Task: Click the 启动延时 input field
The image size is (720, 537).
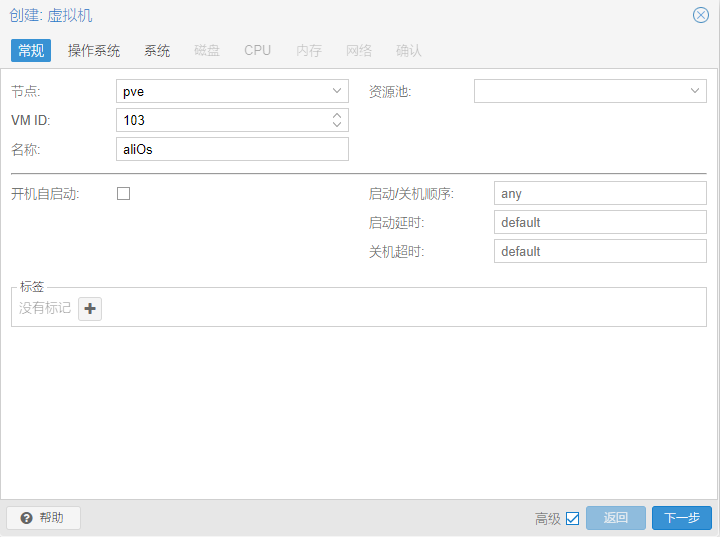Action: click(x=600, y=222)
